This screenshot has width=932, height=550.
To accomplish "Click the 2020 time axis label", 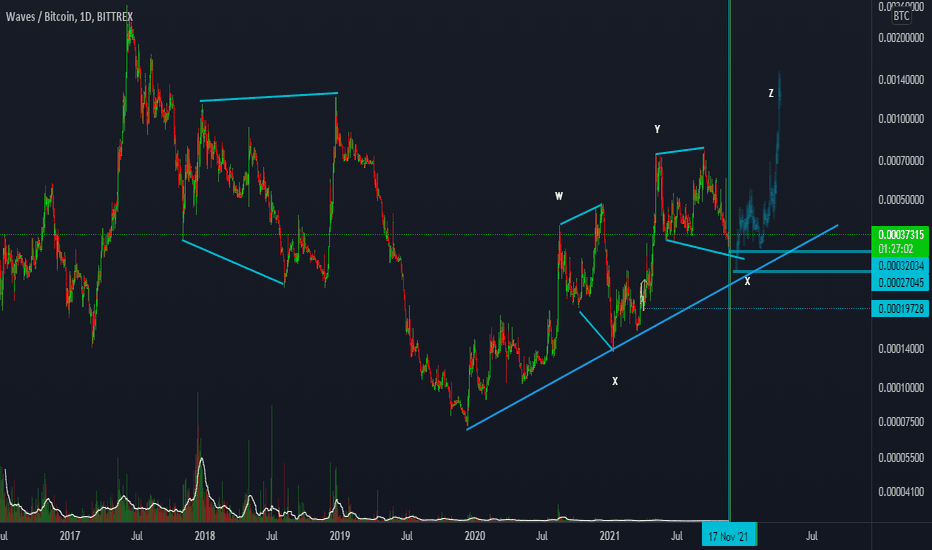I will (474, 536).
